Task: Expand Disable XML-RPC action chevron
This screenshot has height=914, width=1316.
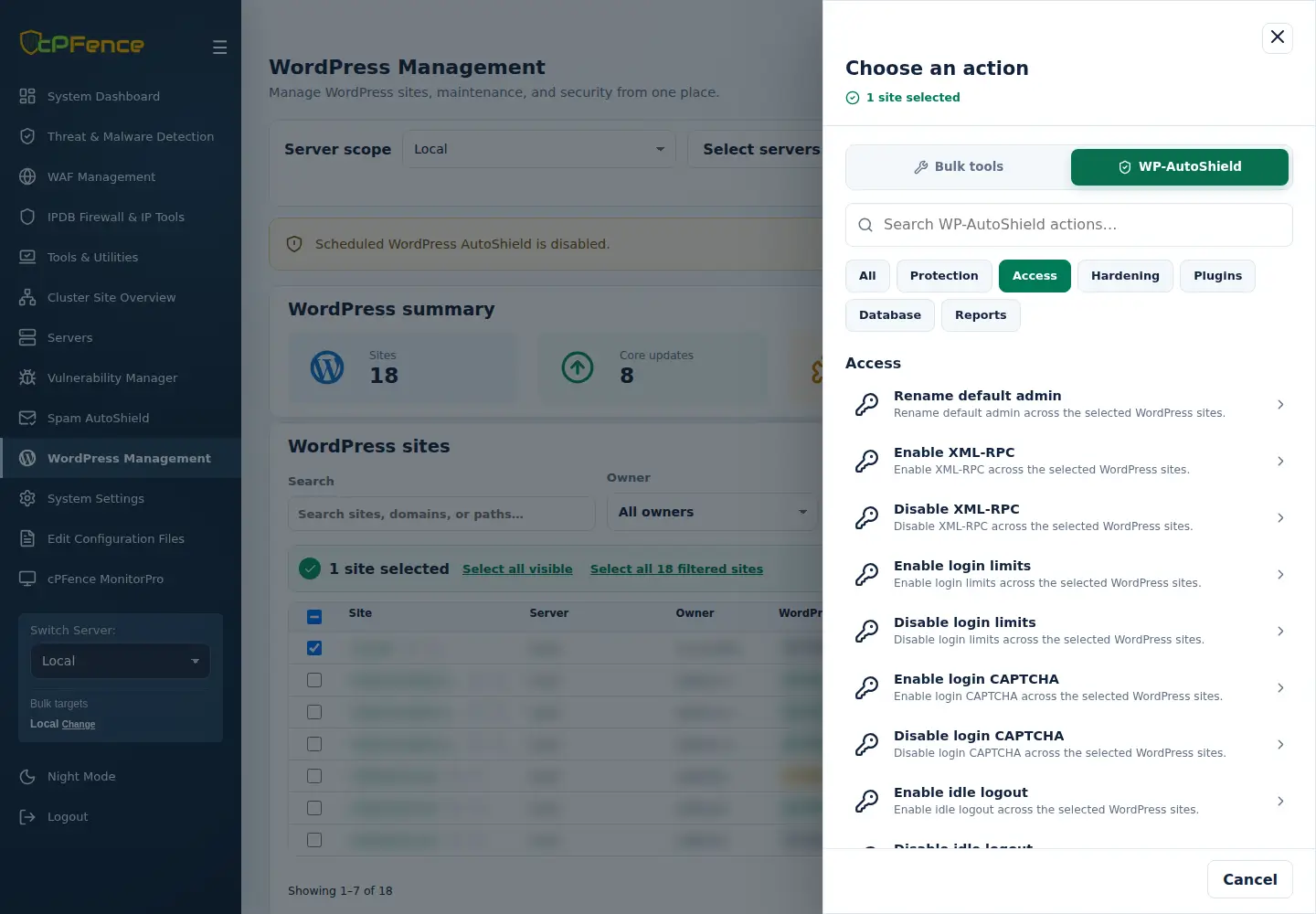Action: (x=1280, y=518)
